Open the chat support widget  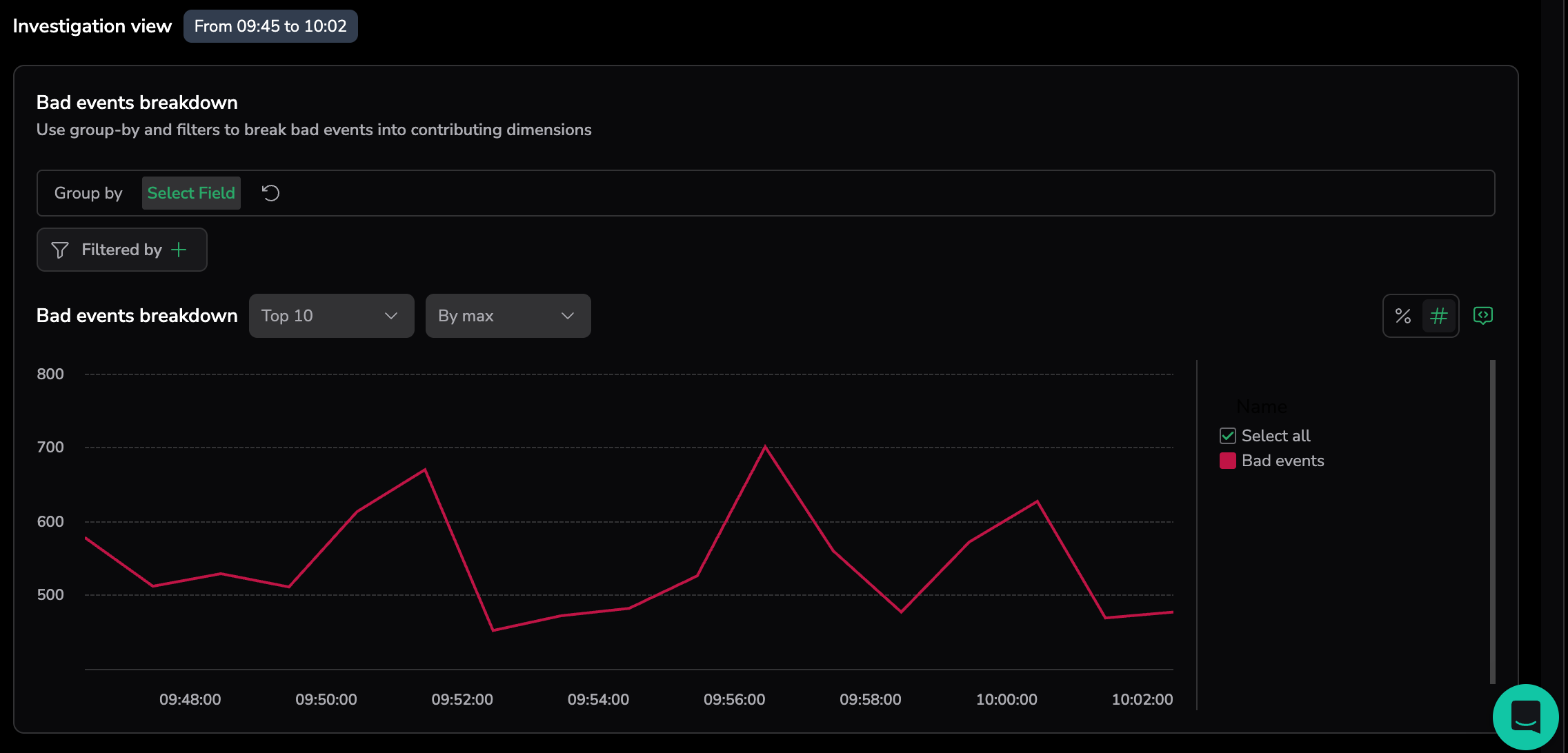point(1525,716)
